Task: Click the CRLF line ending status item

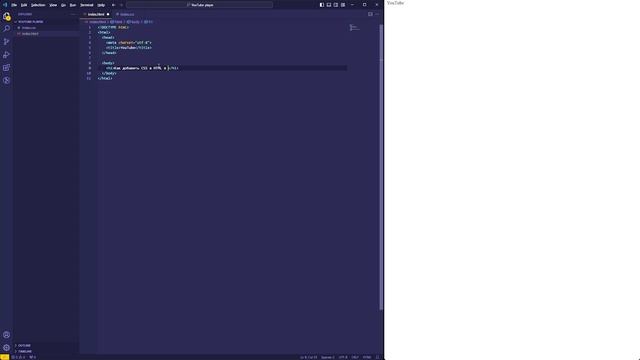Action: 355,357
